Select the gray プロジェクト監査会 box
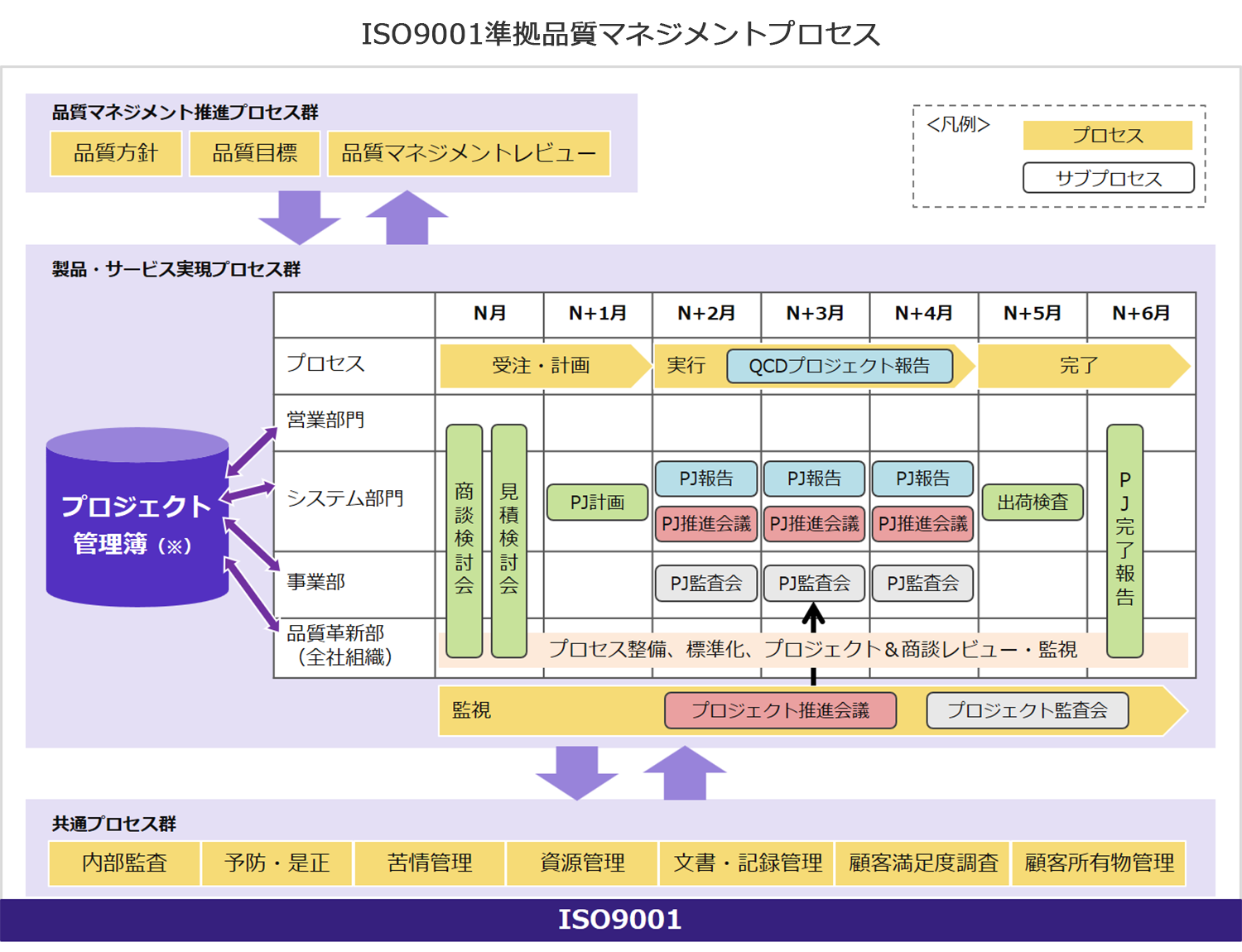1242x952 pixels. click(x=1028, y=710)
